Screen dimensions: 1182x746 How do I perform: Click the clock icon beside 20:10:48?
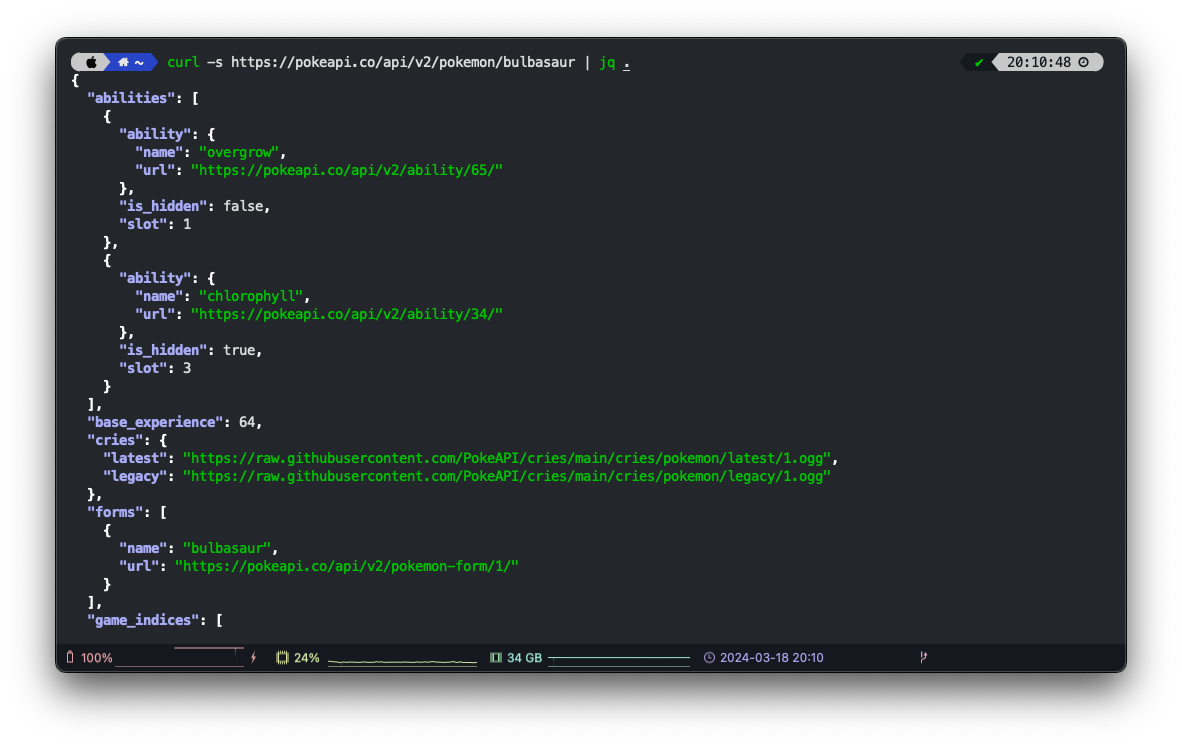point(1084,62)
